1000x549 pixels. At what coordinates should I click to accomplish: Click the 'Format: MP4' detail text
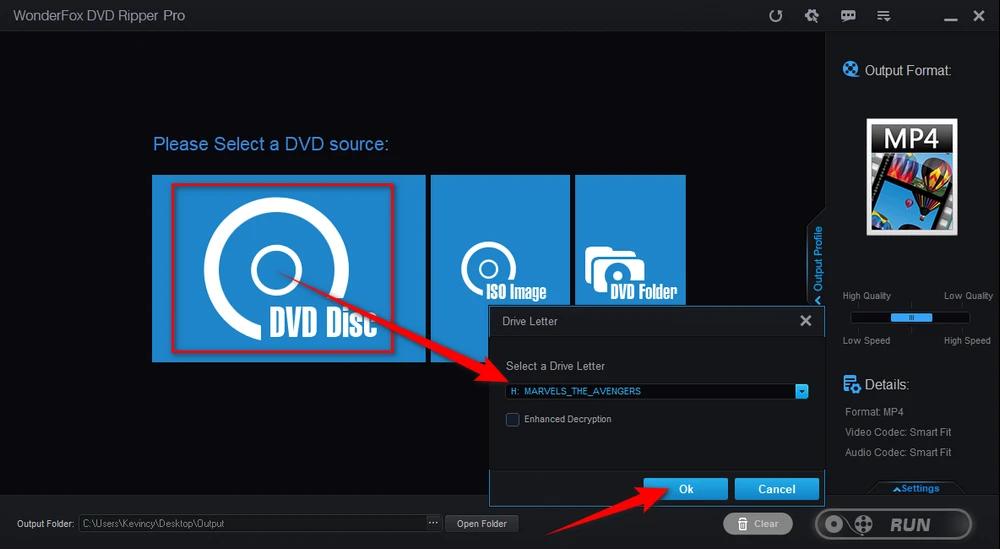874,412
